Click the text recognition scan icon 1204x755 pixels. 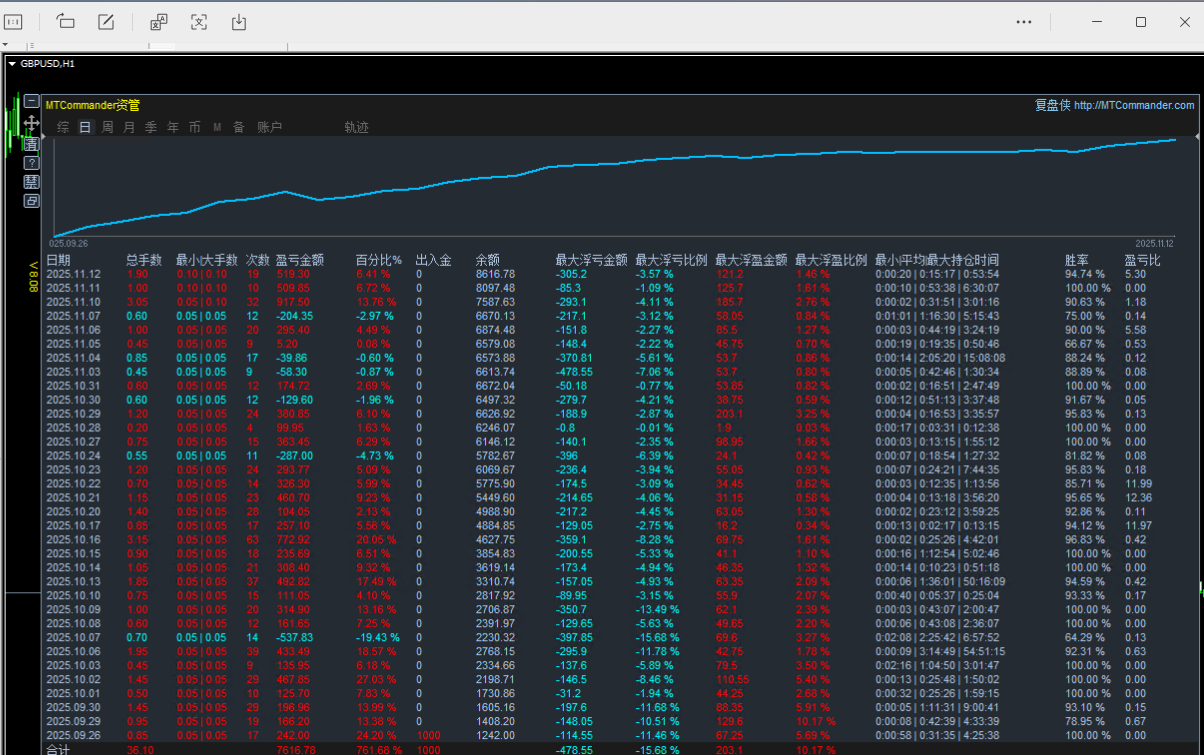[x=199, y=21]
